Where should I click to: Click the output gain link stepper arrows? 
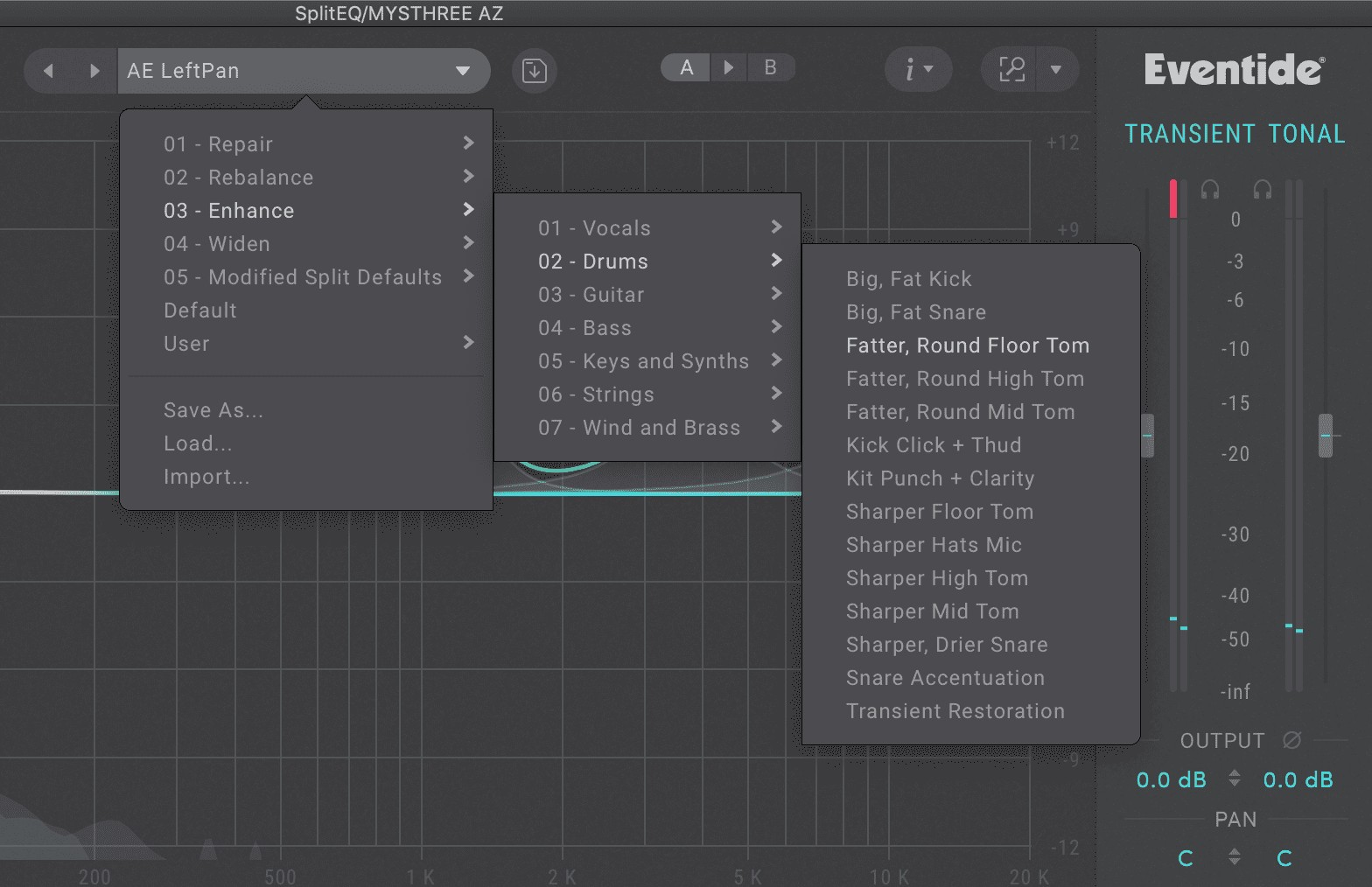pyautogui.click(x=1235, y=778)
